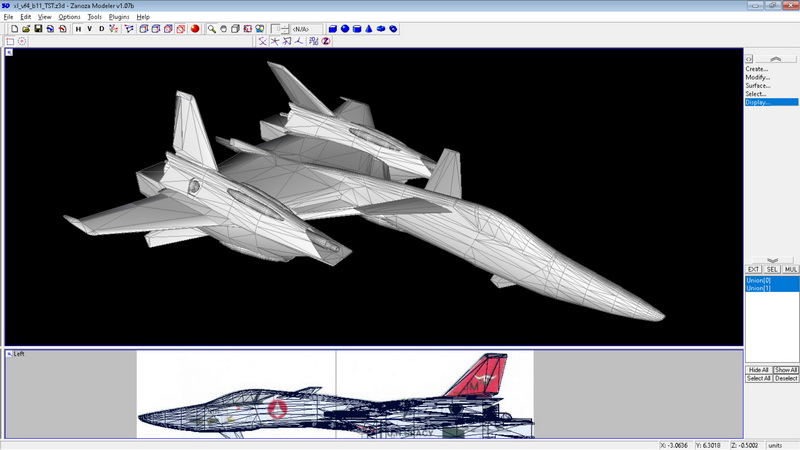The image size is (800, 450).
Task: Create a blue sphere primitive
Action: click(x=345, y=29)
